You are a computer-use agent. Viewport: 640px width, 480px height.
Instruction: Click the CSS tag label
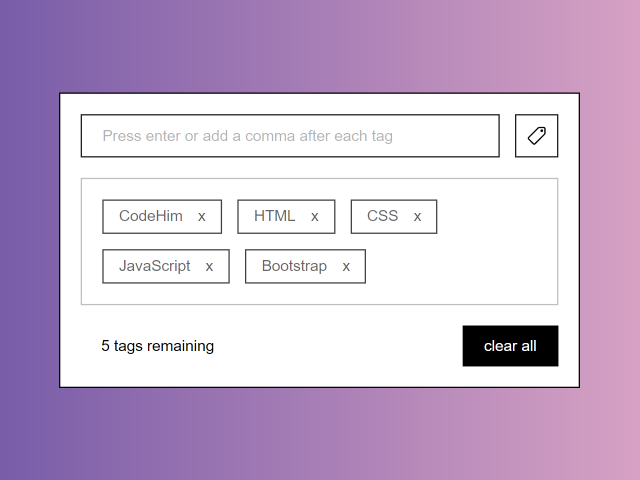(x=382, y=216)
